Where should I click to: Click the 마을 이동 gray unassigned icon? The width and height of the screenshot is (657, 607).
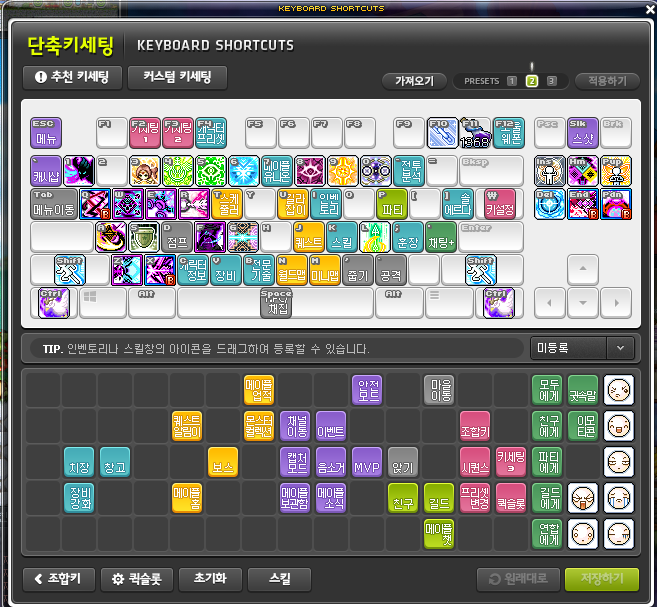[x=439, y=390]
